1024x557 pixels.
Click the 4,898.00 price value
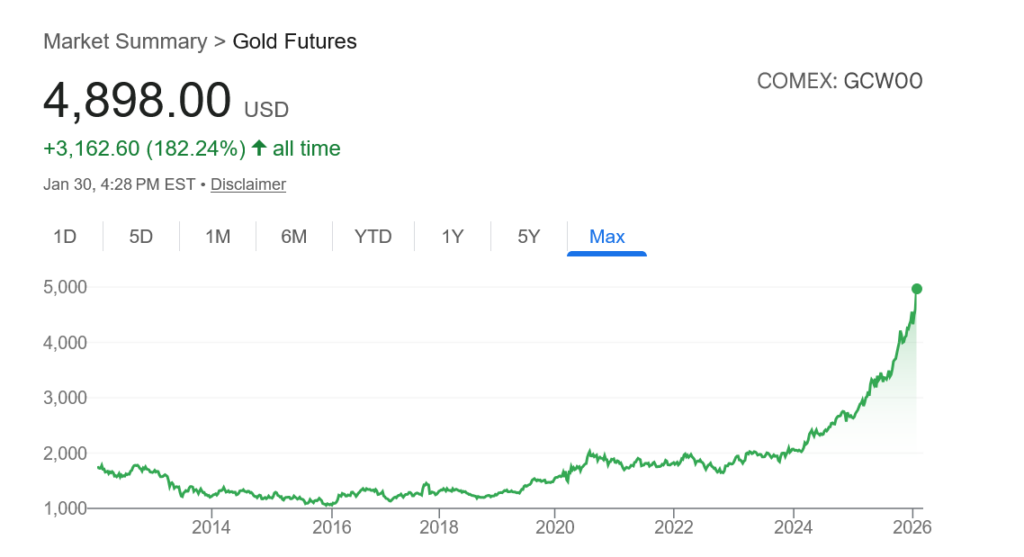click(137, 100)
